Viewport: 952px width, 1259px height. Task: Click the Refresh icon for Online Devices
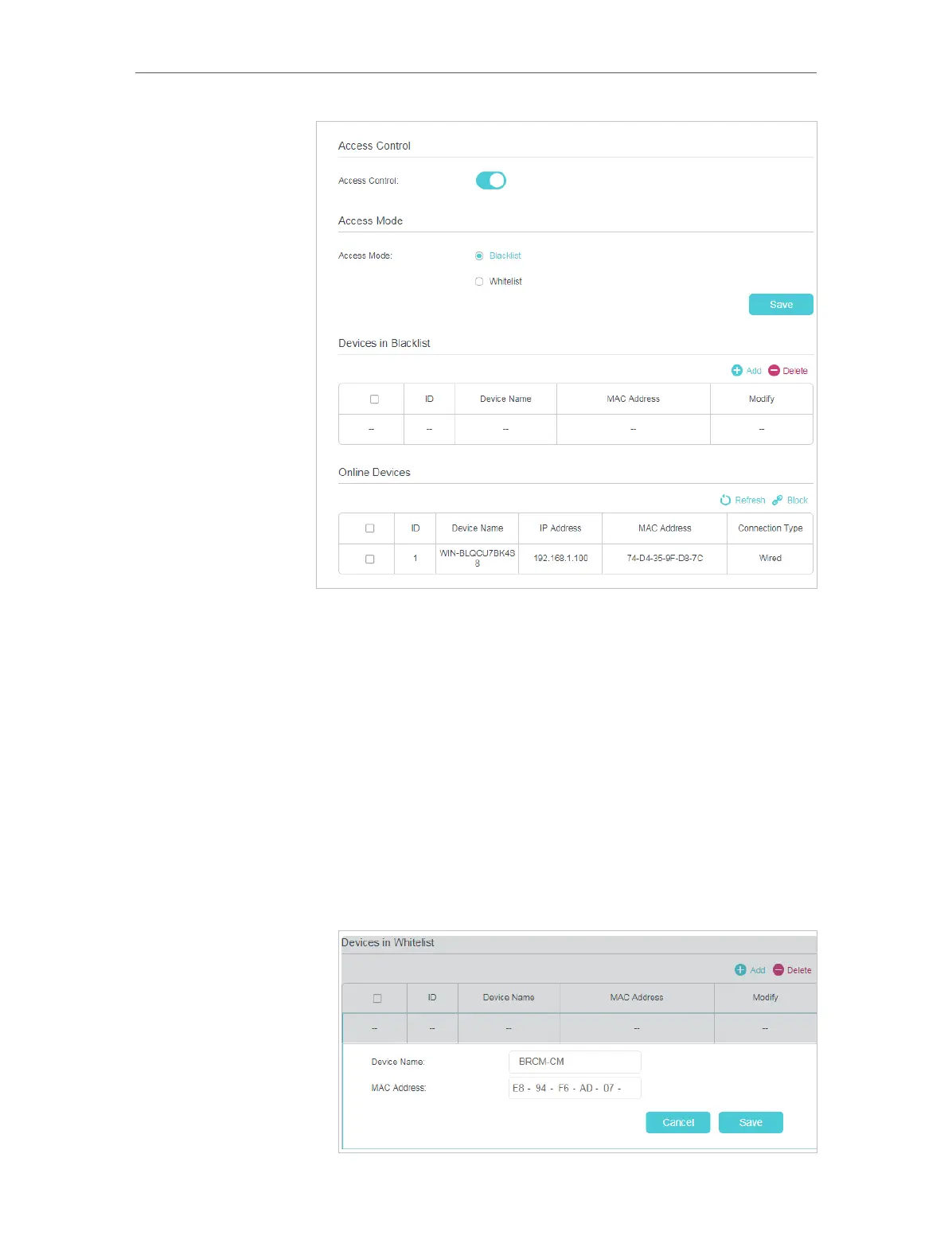(725, 501)
